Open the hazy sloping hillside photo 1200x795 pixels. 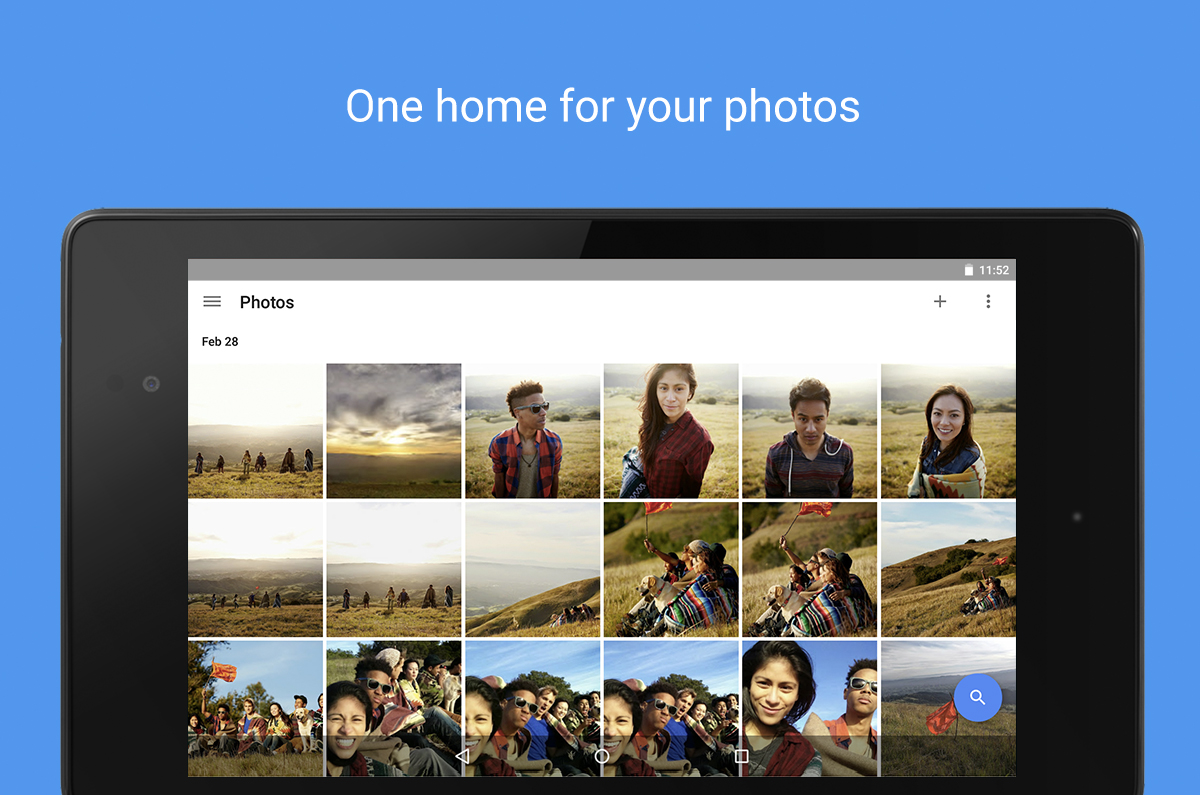click(532, 569)
